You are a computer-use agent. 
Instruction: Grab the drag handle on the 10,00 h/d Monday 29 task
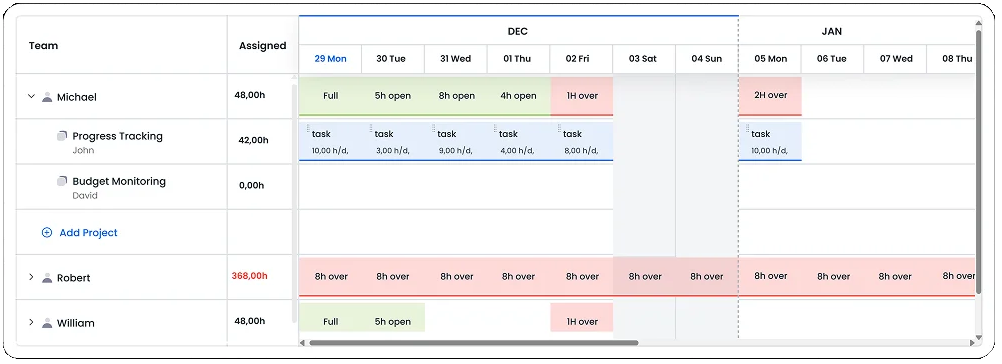tap(308, 128)
